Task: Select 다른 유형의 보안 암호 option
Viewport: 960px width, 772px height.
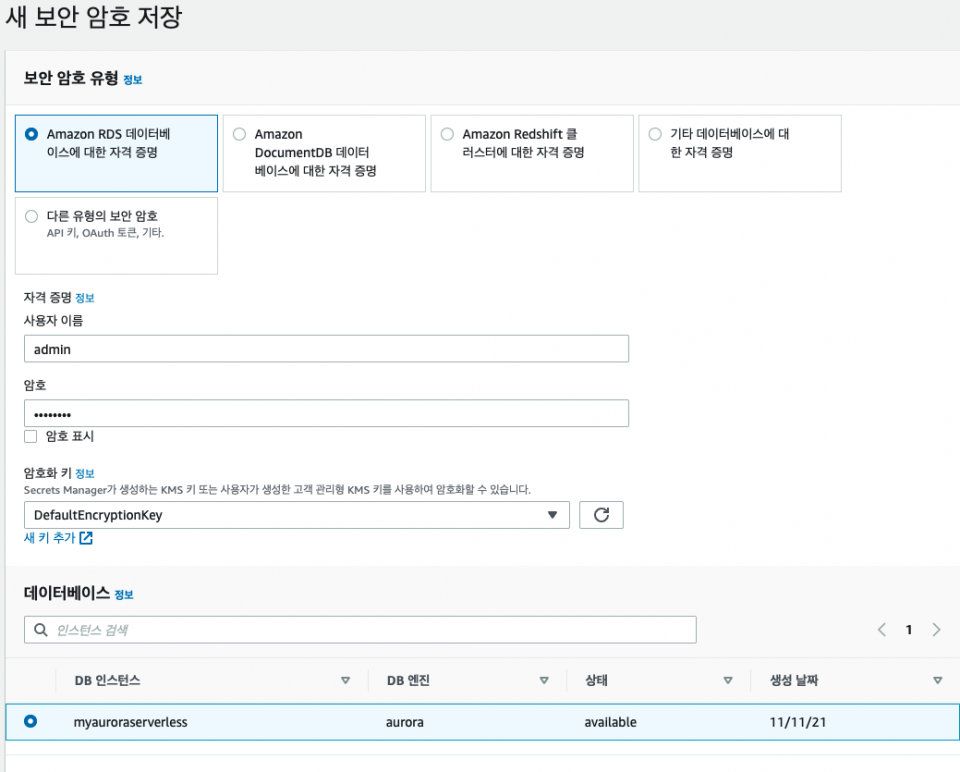Action: (32, 216)
